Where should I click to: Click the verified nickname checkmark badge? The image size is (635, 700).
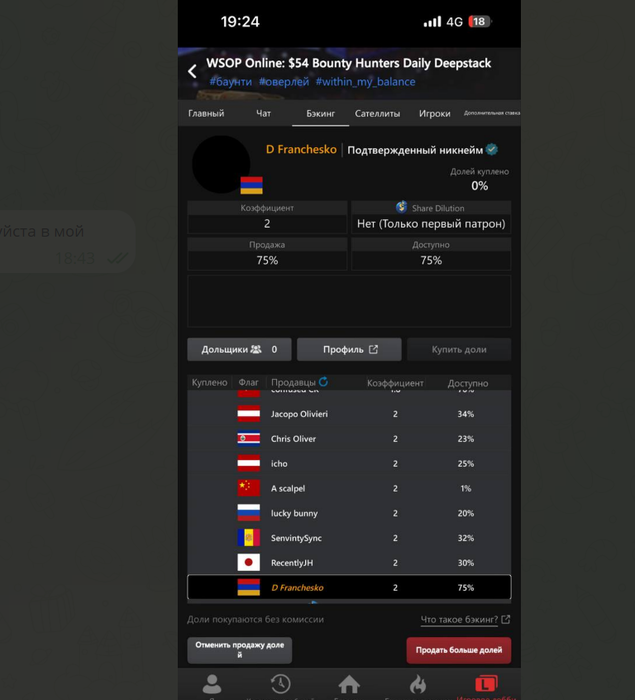click(492, 150)
